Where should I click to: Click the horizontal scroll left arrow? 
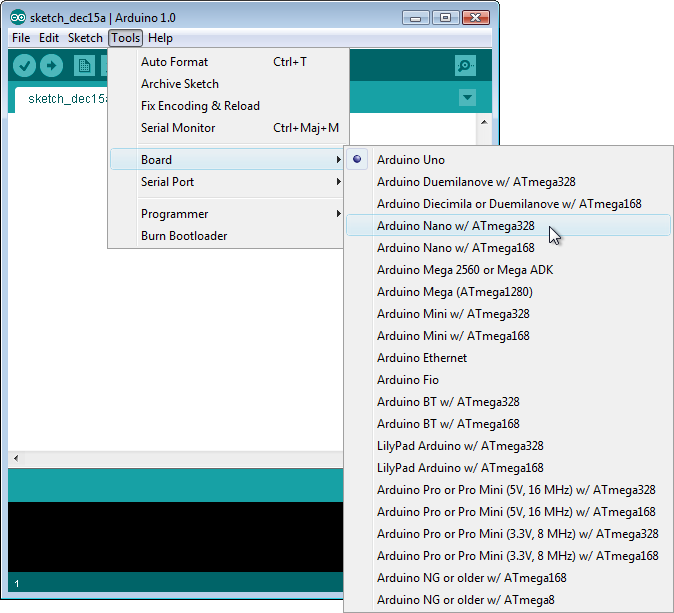(x=16, y=458)
